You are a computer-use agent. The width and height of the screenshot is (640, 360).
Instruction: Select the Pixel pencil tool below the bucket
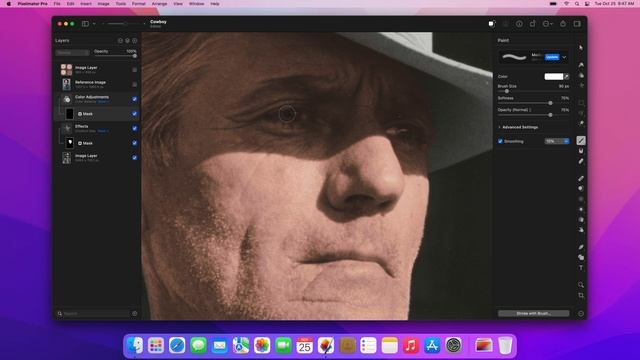click(x=581, y=161)
